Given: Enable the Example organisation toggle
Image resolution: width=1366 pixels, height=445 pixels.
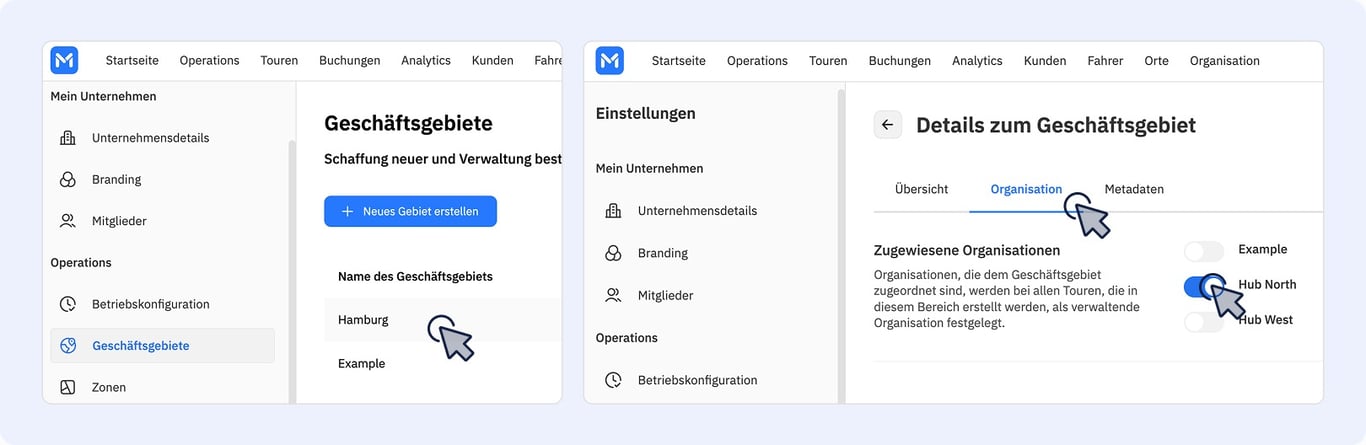Looking at the screenshot, I should coord(1204,251).
